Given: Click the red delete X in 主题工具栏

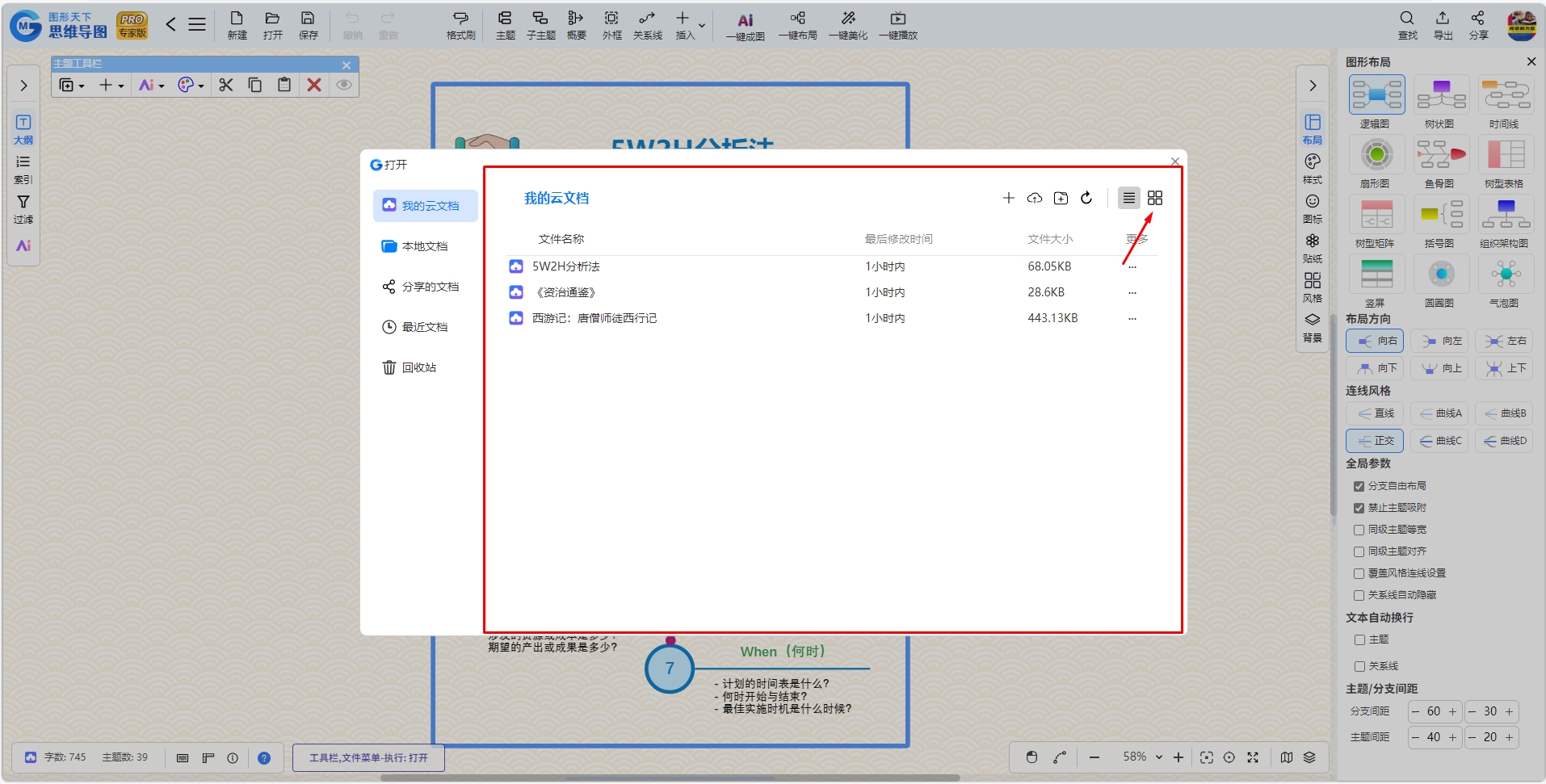Looking at the screenshot, I should (314, 85).
